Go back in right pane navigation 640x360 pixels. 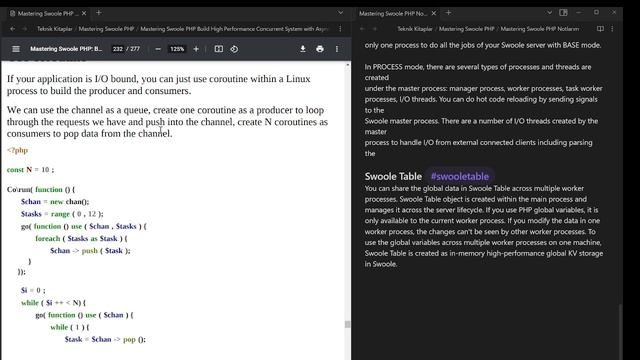pos(362,29)
